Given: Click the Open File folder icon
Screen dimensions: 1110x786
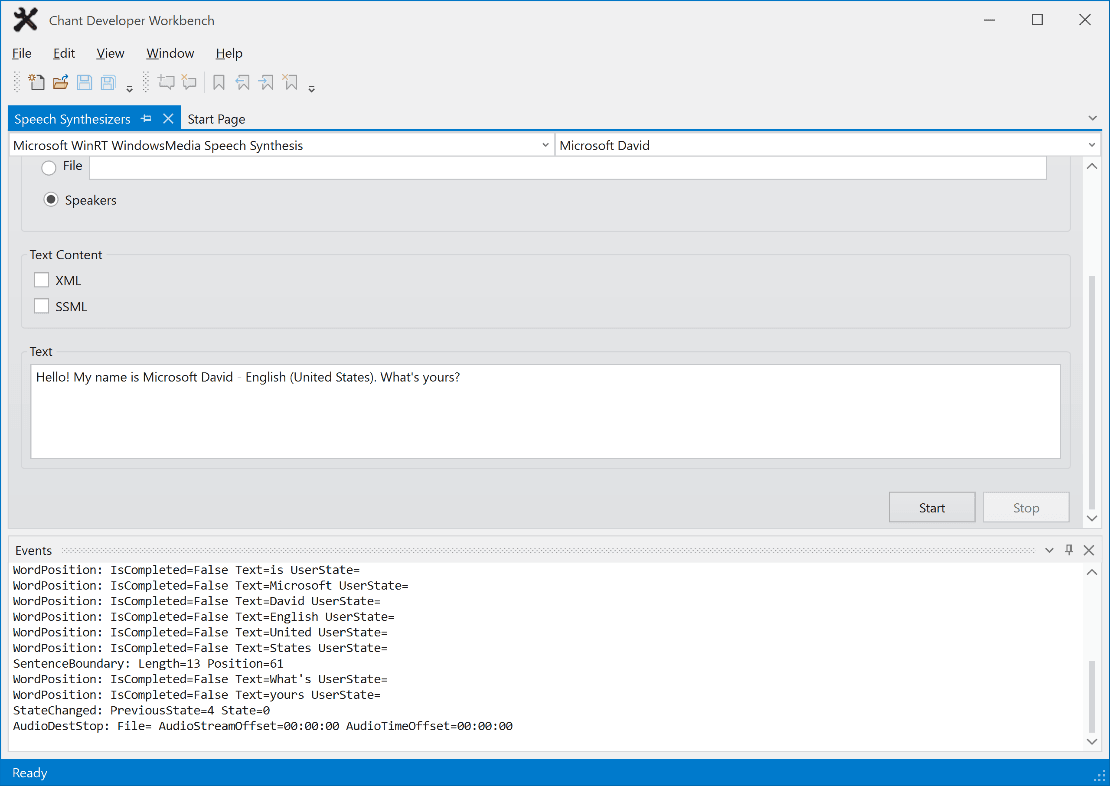Looking at the screenshot, I should [x=60, y=82].
